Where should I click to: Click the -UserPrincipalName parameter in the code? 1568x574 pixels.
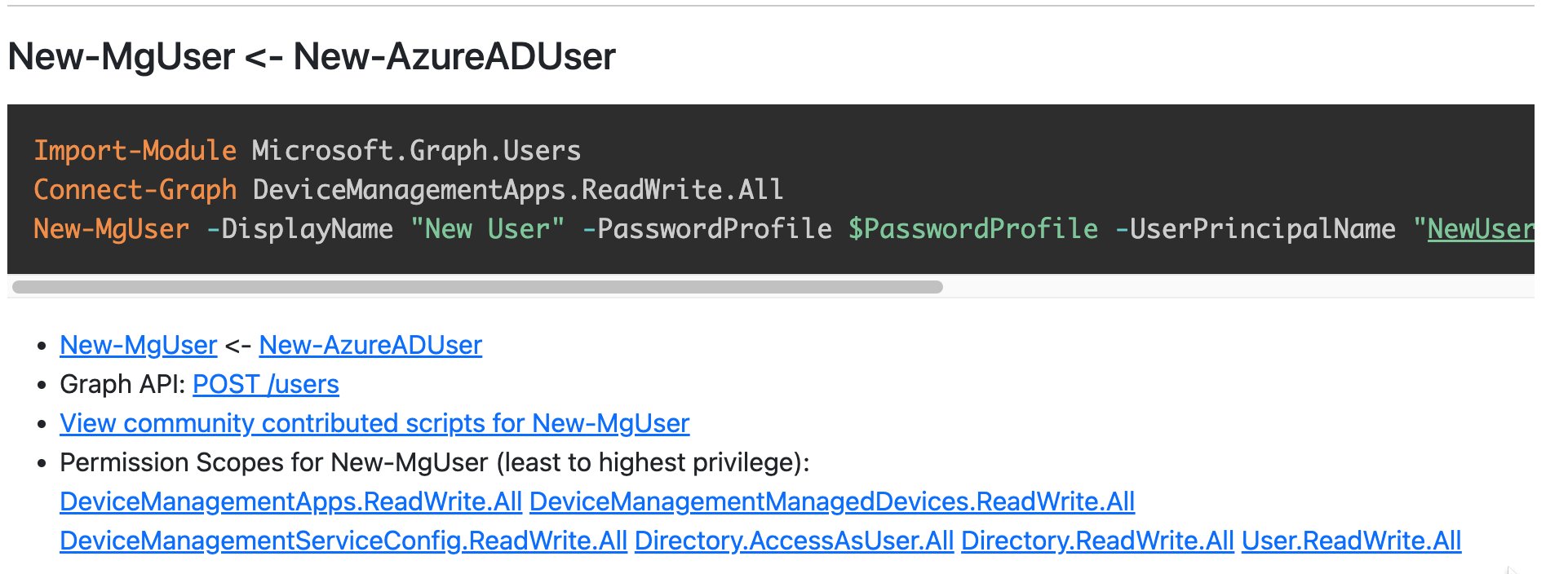coord(1255,229)
